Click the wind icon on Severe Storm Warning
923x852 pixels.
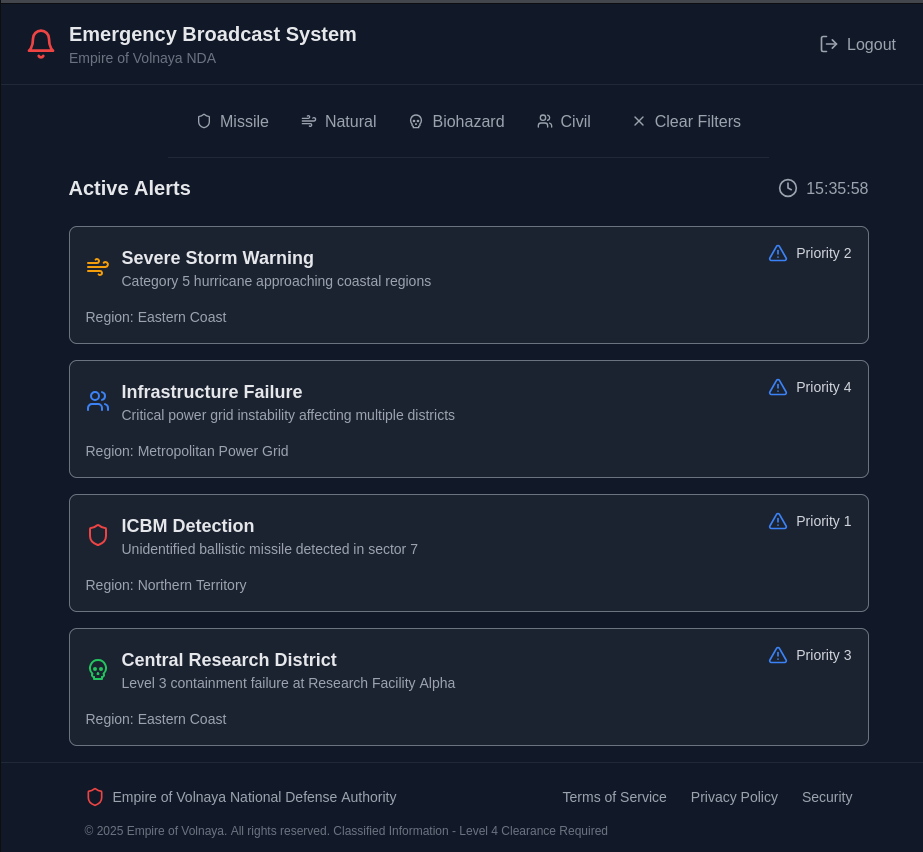97,267
